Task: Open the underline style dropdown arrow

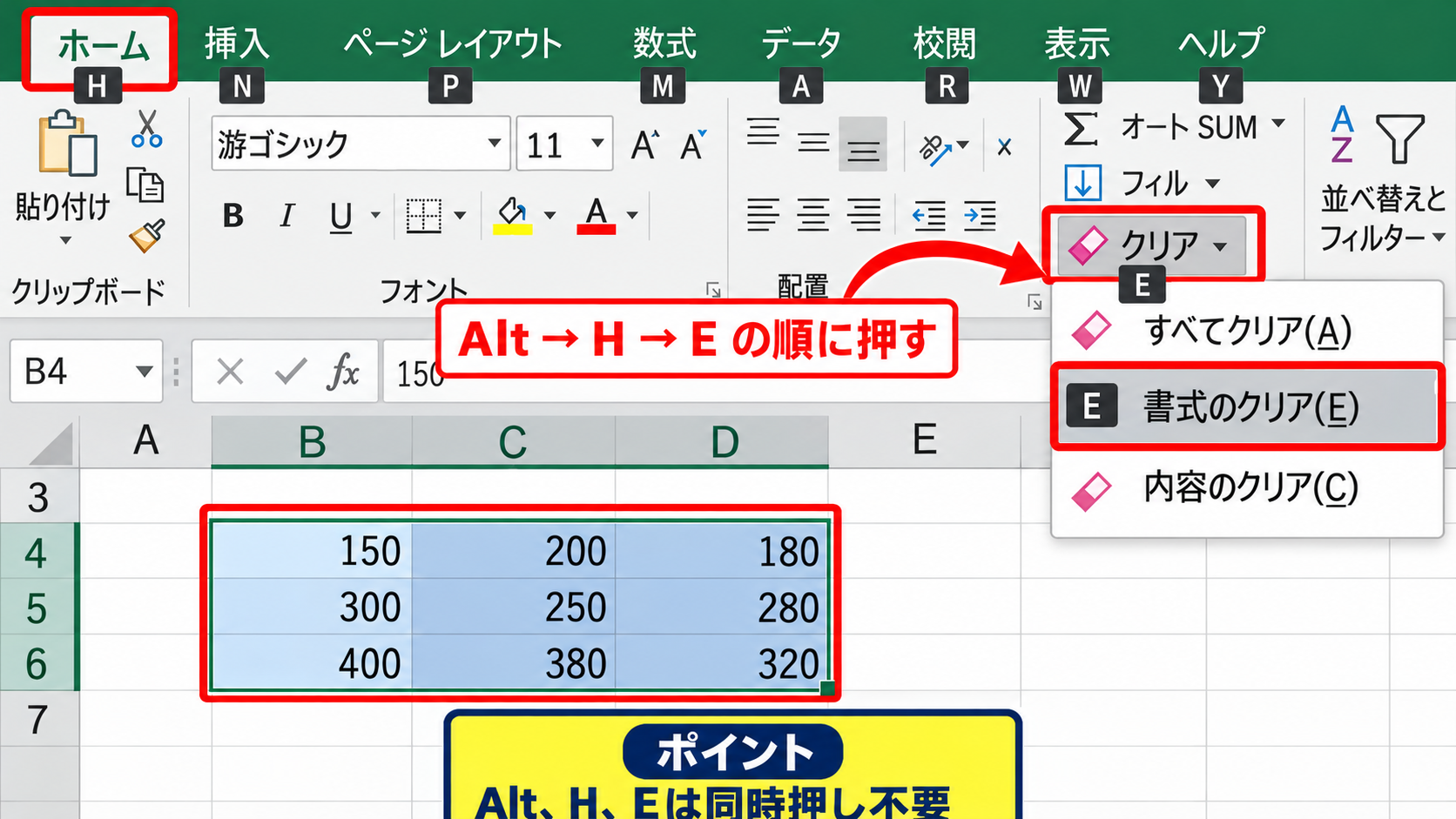Action: point(375,215)
